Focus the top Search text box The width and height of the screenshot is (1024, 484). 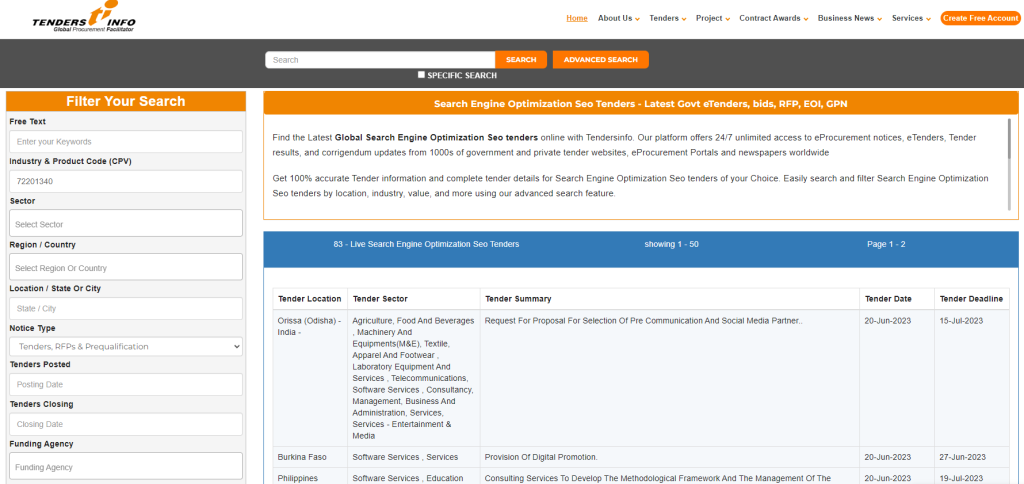tap(380, 60)
